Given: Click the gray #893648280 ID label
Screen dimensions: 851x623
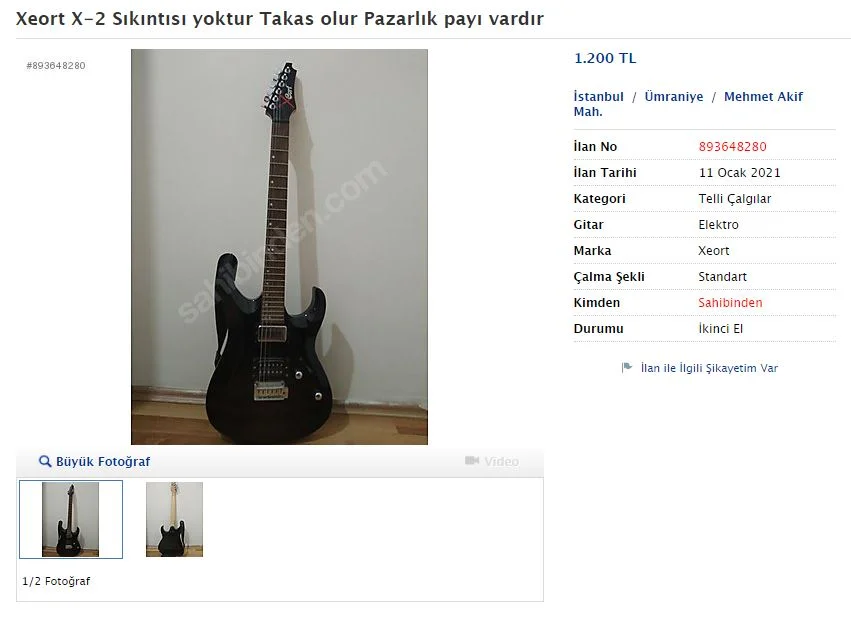Looking at the screenshot, I should 56,66.
